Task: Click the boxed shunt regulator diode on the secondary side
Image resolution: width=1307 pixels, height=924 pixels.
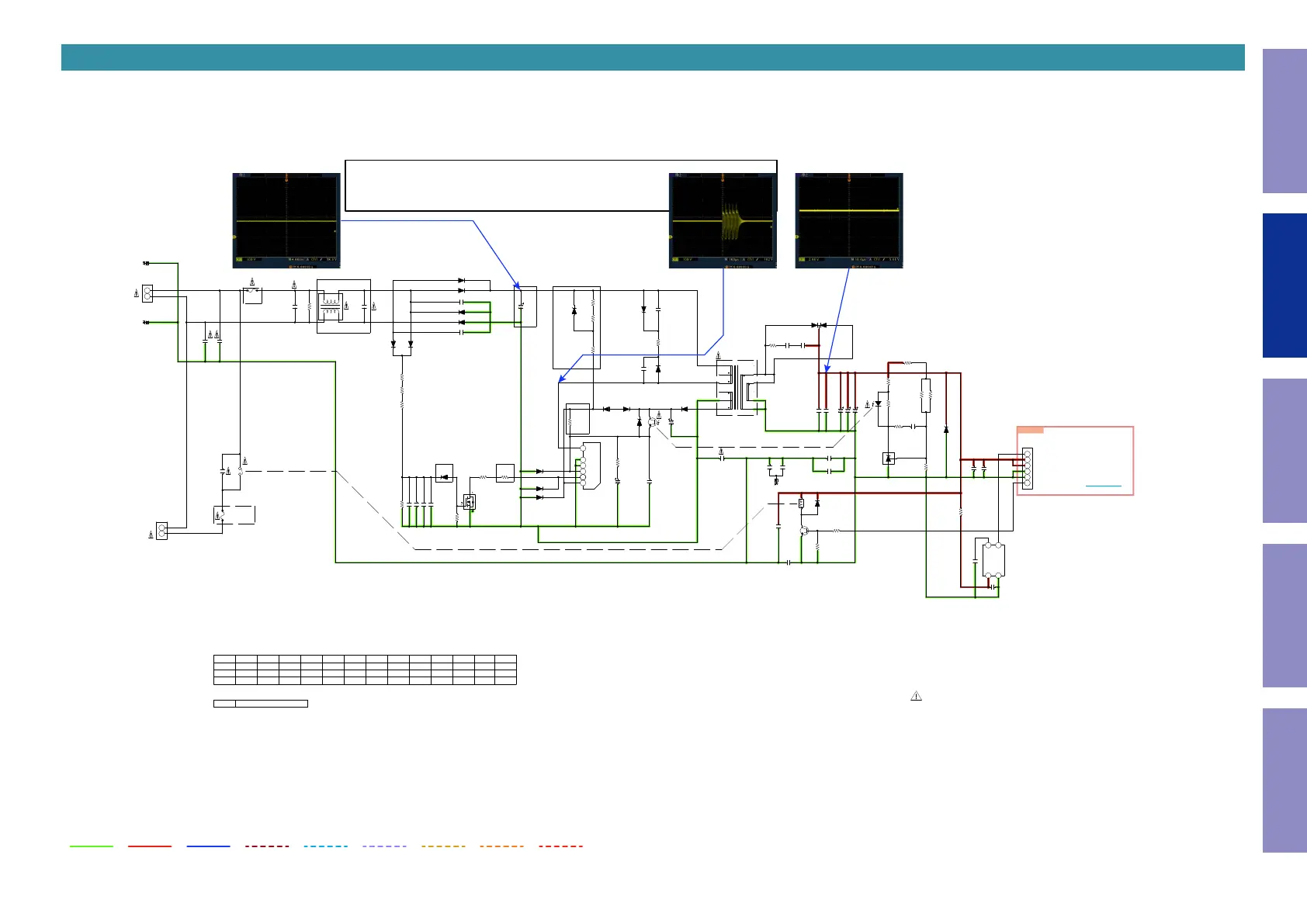Action: [889, 459]
